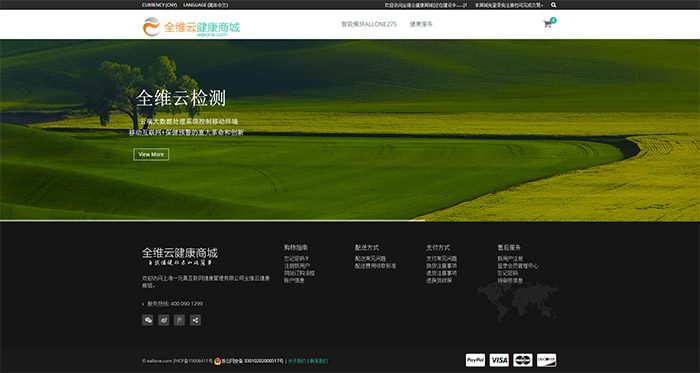Click the 400 090 1299 hotline text
700x373 pixels.
(187, 303)
